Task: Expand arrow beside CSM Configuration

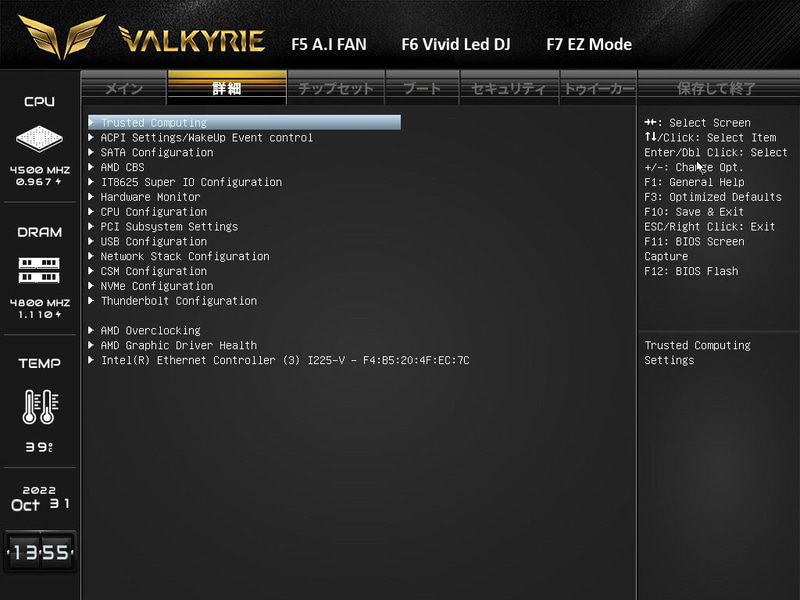Action: [x=91, y=270]
